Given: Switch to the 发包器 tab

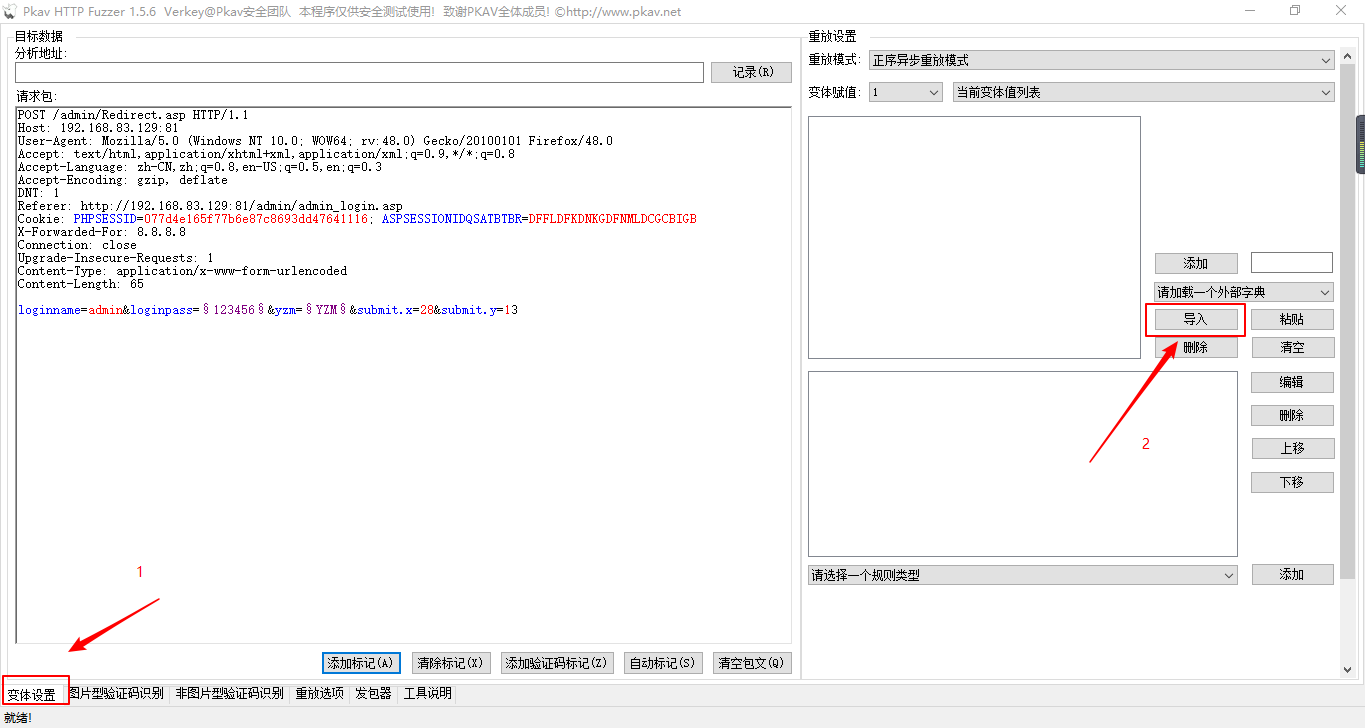Looking at the screenshot, I should 372,692.
